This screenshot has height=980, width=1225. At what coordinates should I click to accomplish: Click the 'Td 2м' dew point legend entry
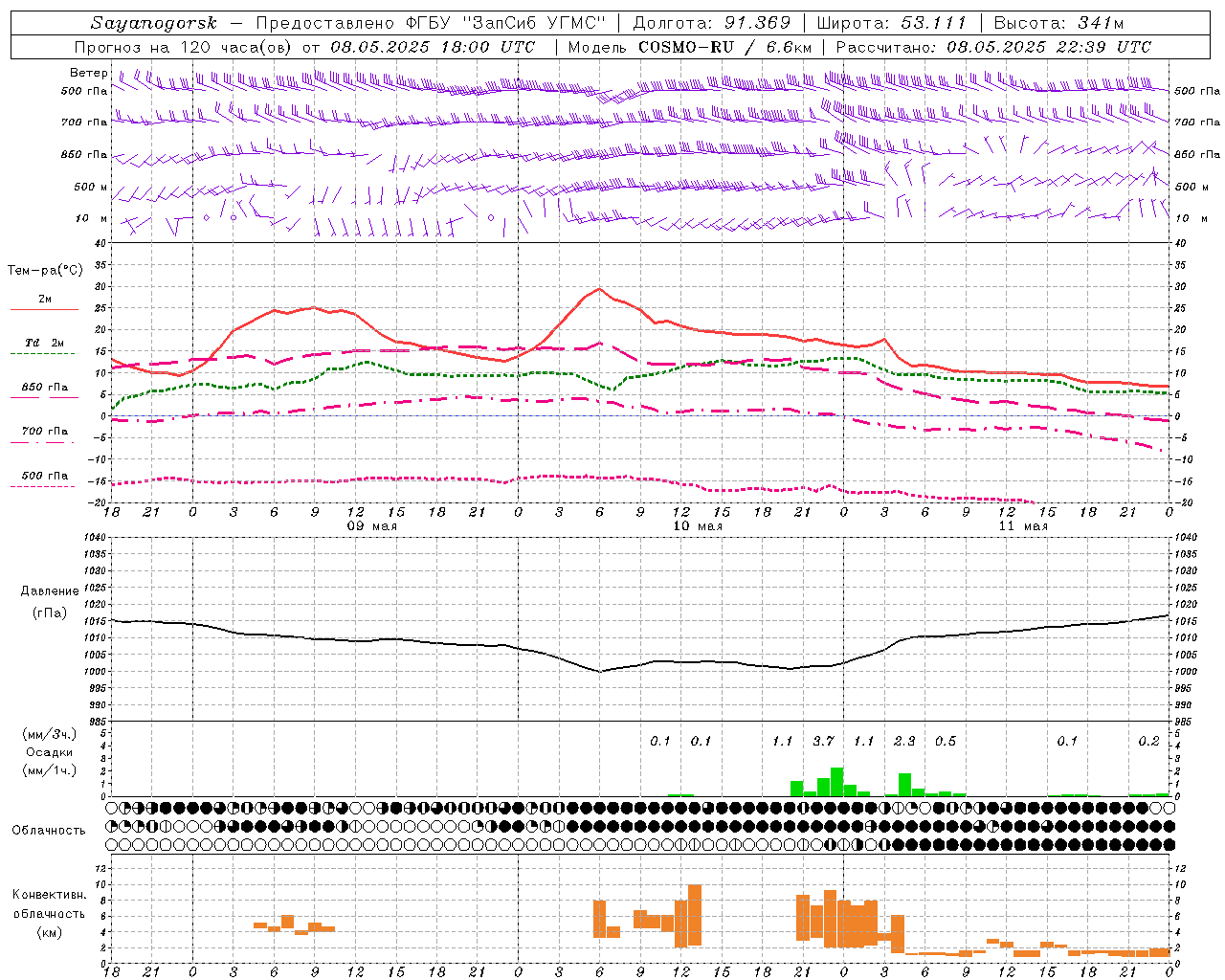coord(45,343)
